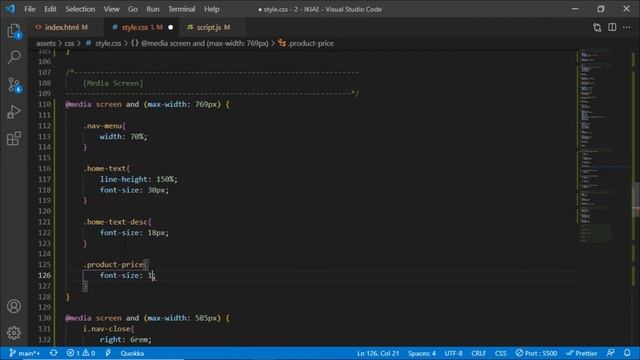The width and height of the screenshot is (640, 360).
Task: Split the editor to the right
Action: click(x=612, y=27)
